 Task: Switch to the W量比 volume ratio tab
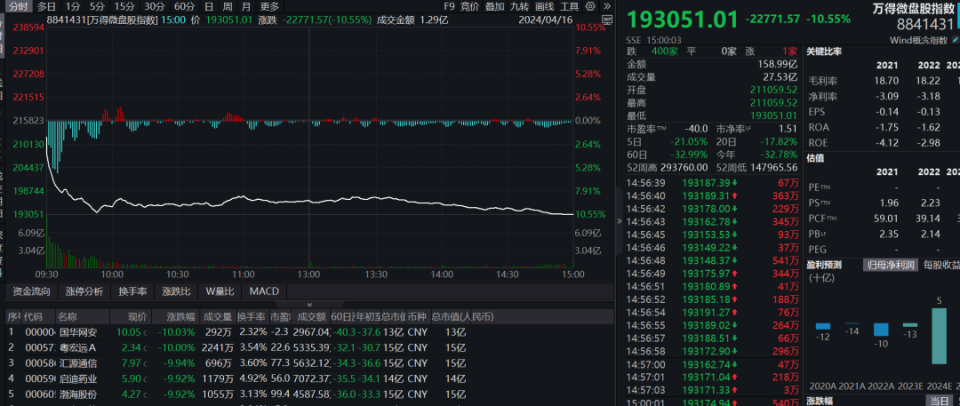point(220,291)
